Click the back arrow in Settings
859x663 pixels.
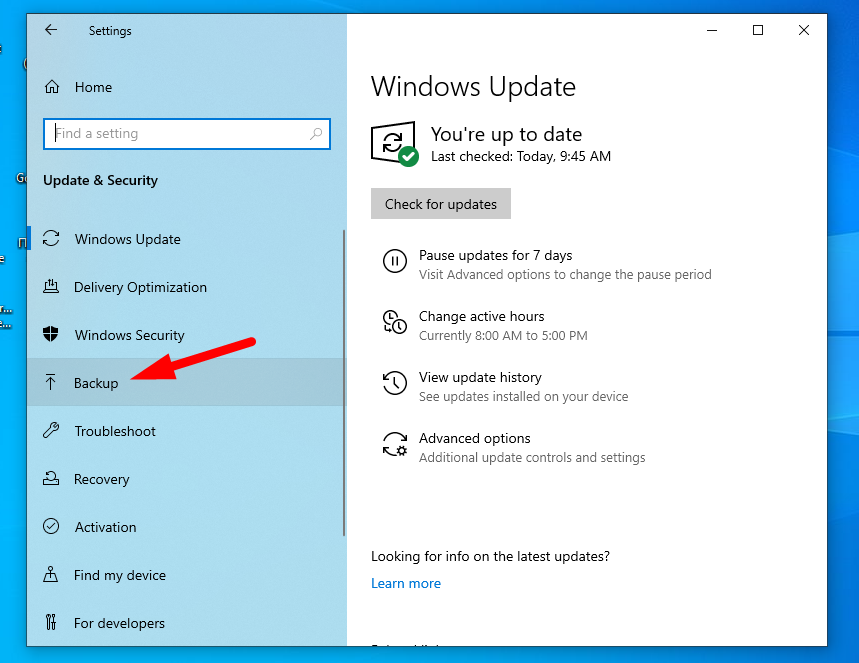click(51, 31)
